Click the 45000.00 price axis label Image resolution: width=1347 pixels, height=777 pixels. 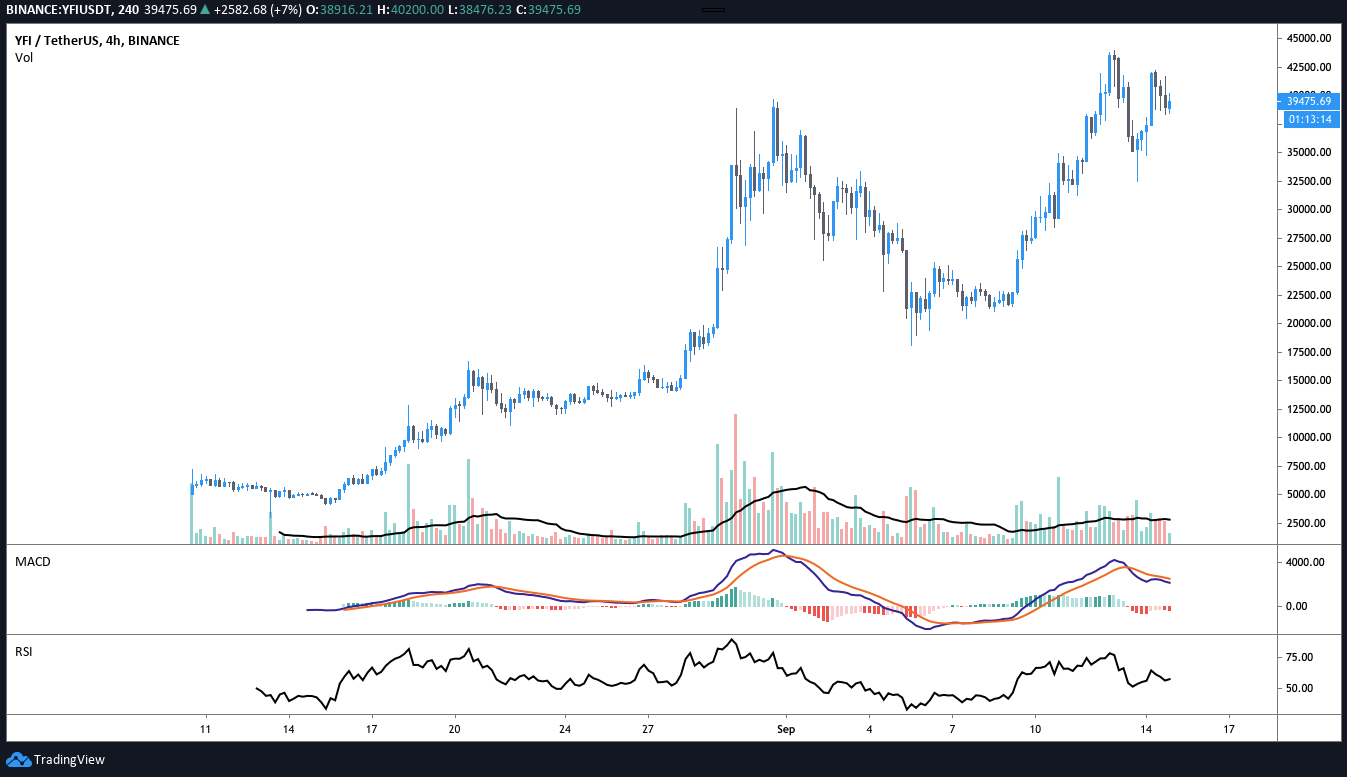(x=1308, y=38)
